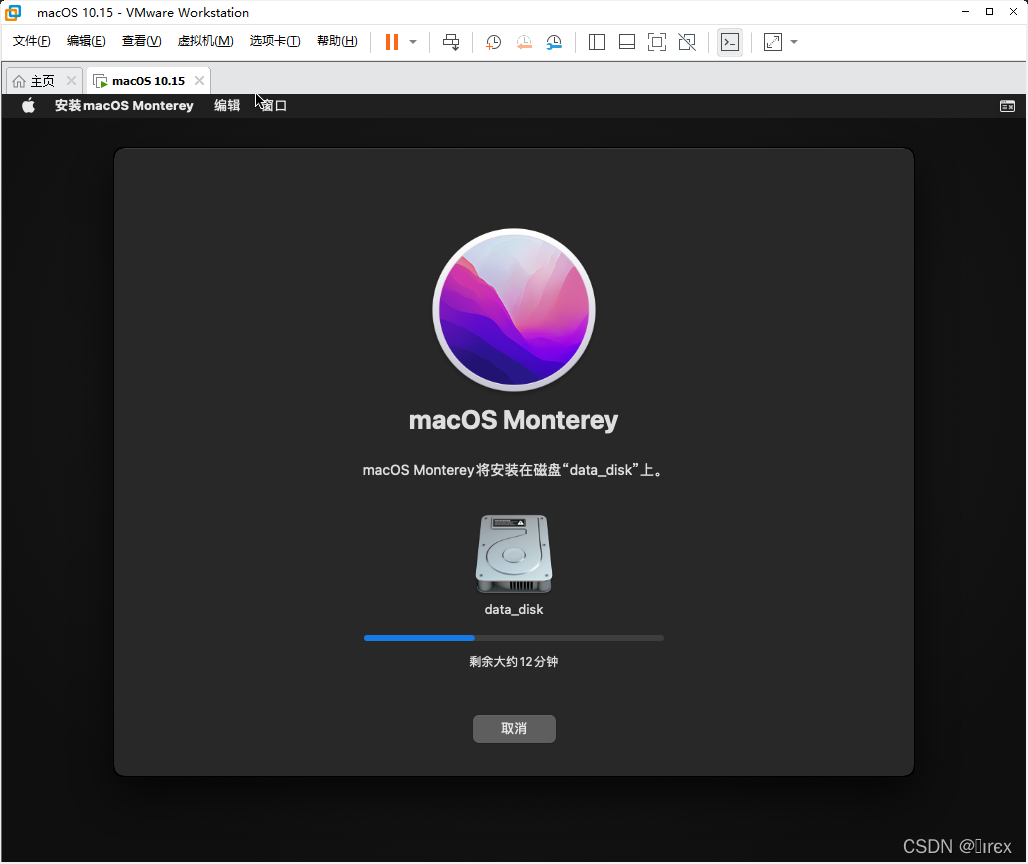Open the 选项卡(T) menu
Image resolution: width=1028 pixels, height=864 pixels.
coord(275,41)
